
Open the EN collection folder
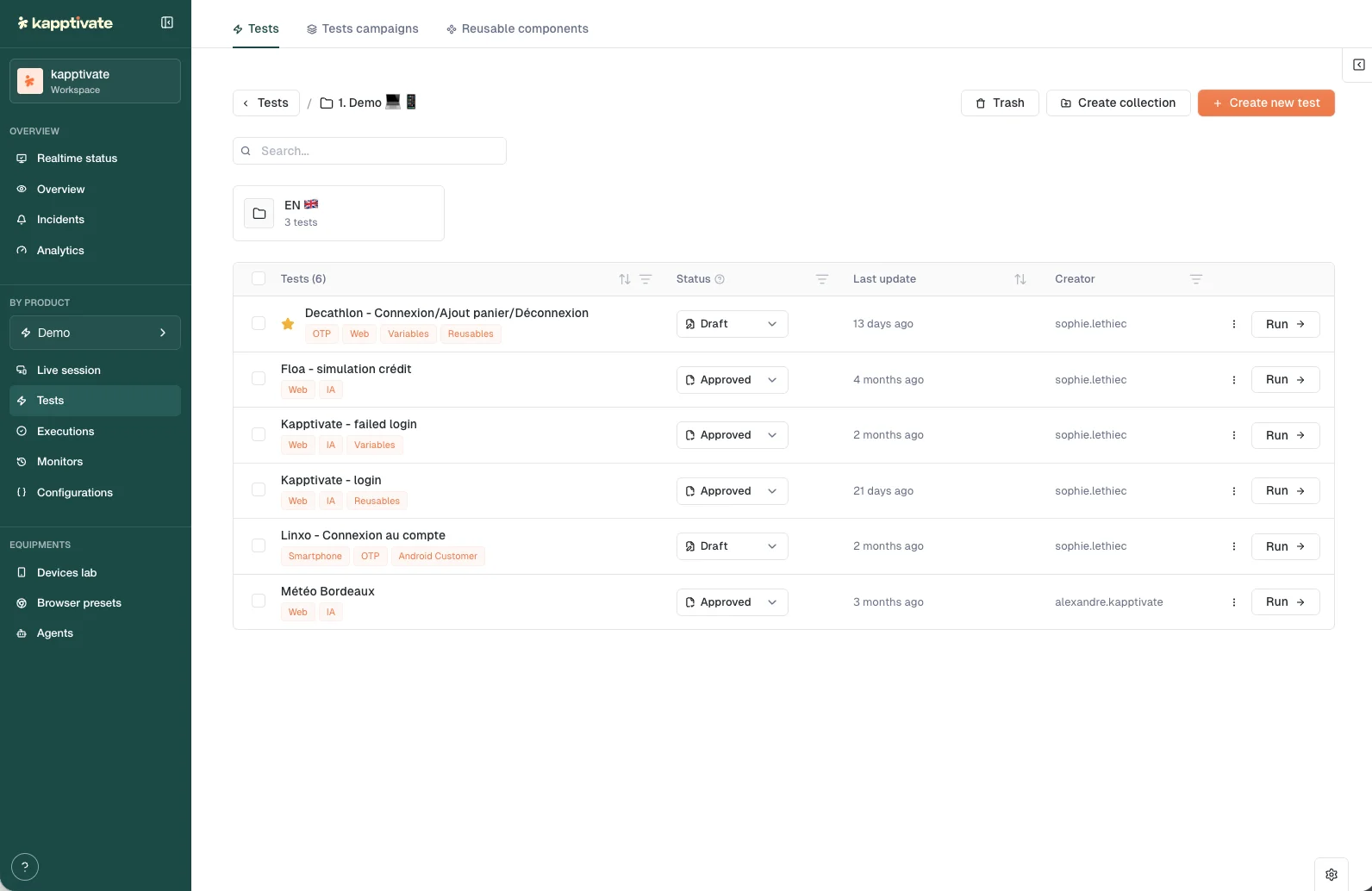click(x=339, y=213)
